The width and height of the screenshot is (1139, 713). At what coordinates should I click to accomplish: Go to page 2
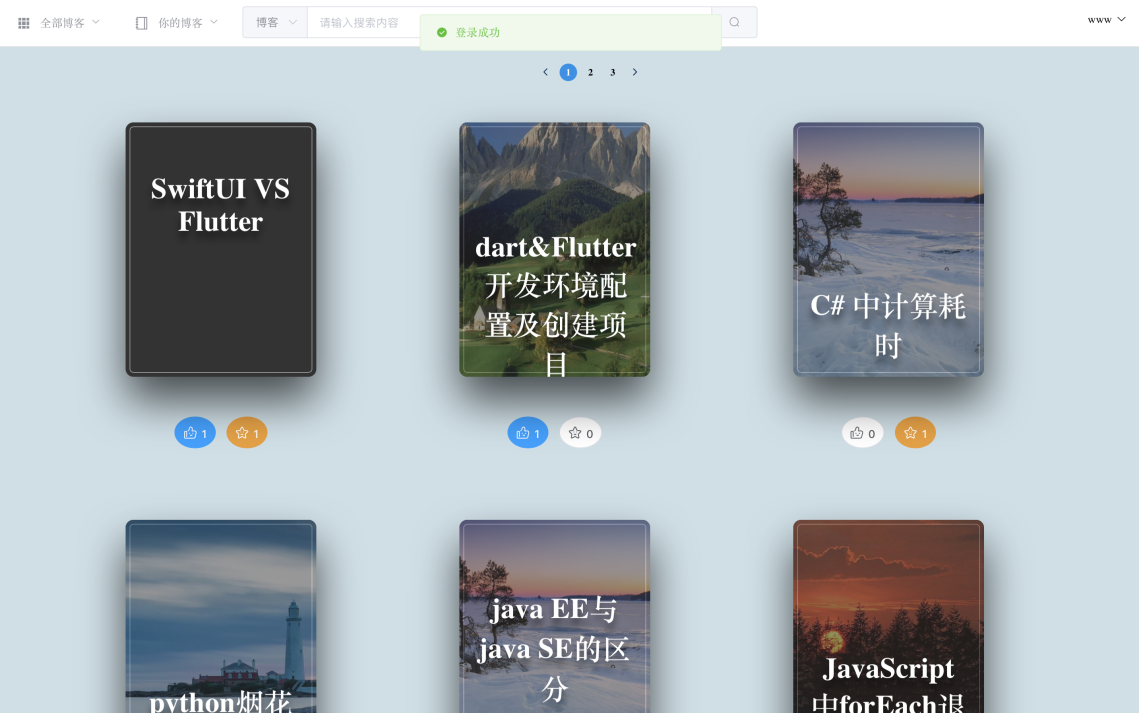click(x=591, y=72)
